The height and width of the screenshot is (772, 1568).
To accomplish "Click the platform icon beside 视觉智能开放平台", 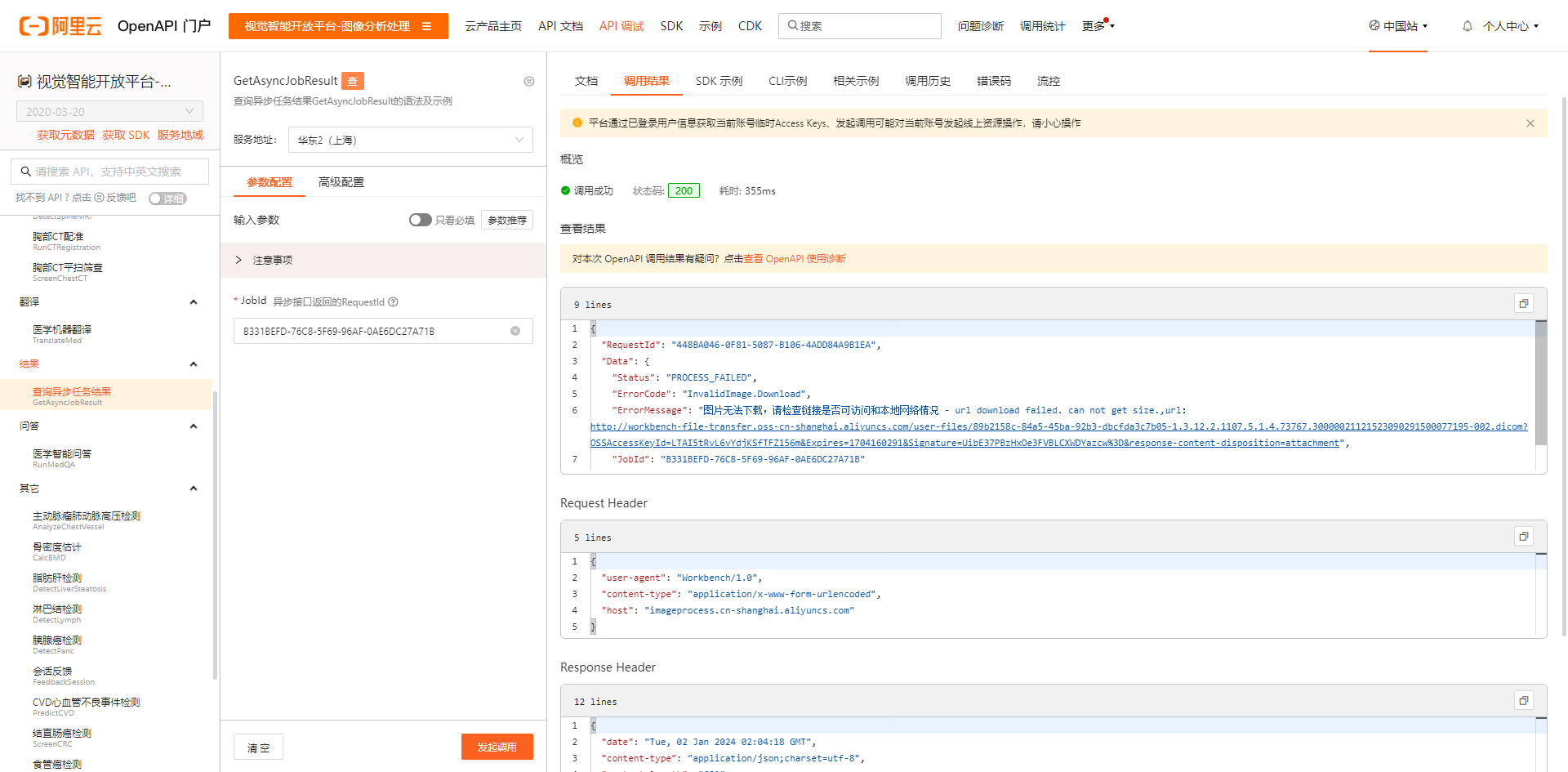I will 25,82.
